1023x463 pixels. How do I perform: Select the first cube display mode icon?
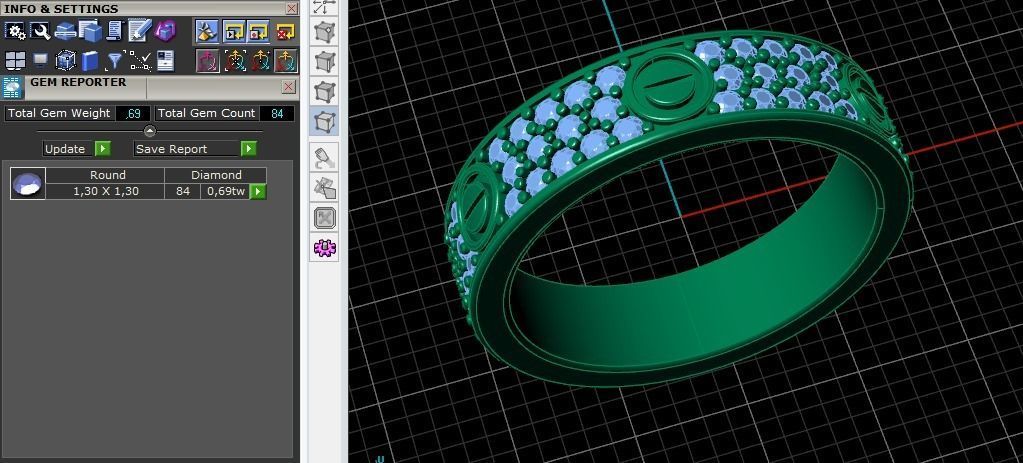[x=325, y=31]
